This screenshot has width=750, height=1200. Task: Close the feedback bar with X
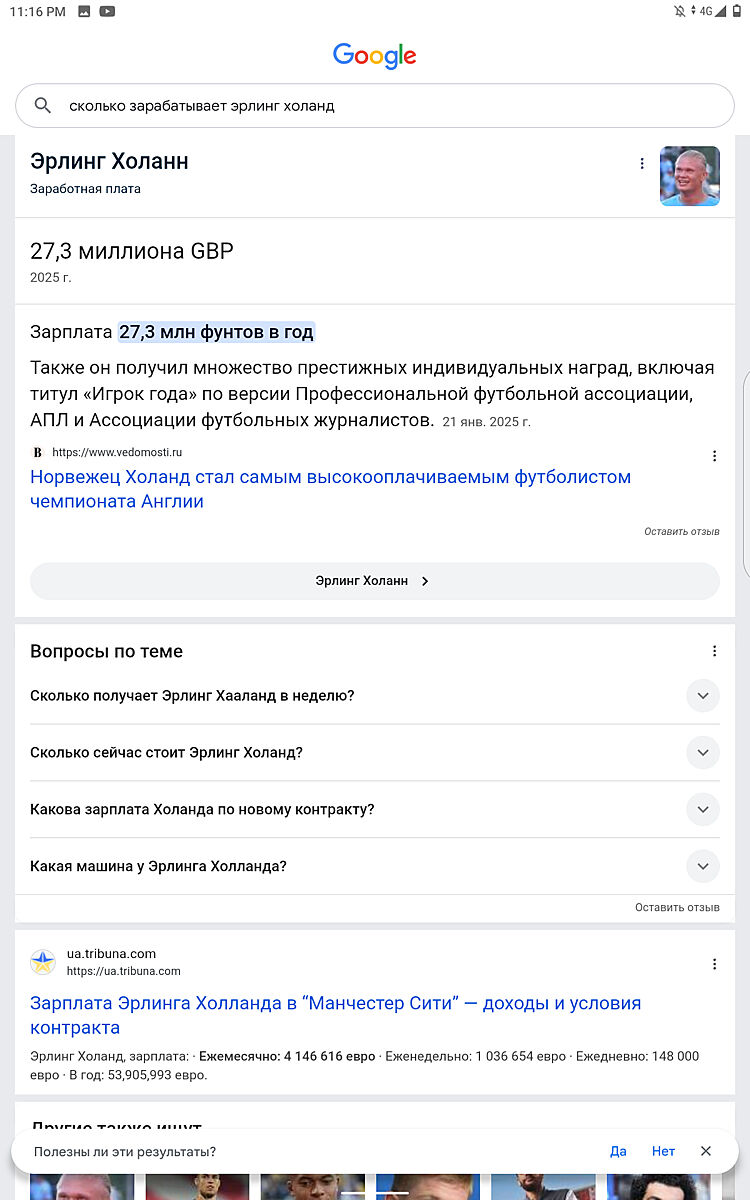(x=706, y=1151)
